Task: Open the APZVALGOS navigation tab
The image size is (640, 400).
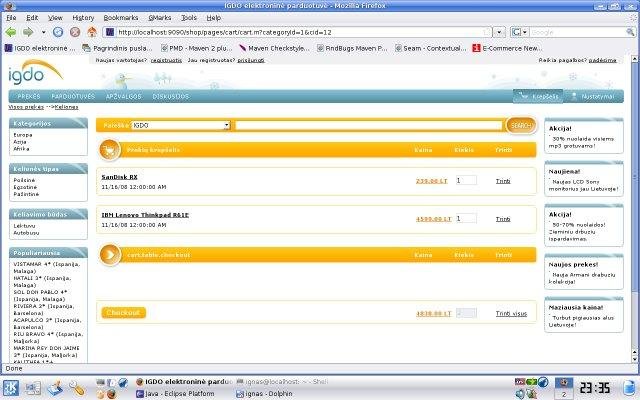Action: (x=123, y=96)
